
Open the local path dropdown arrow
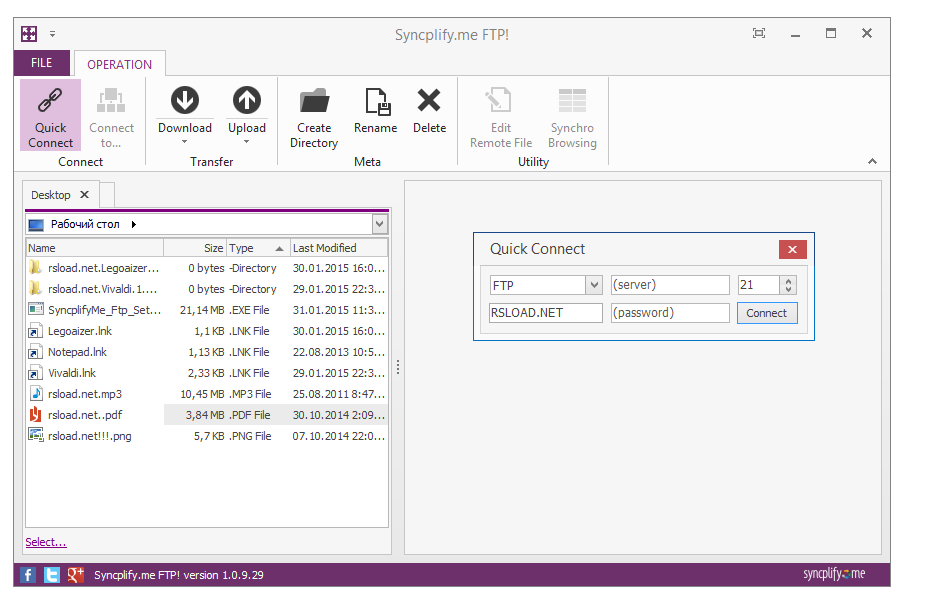tap(379, 224)
